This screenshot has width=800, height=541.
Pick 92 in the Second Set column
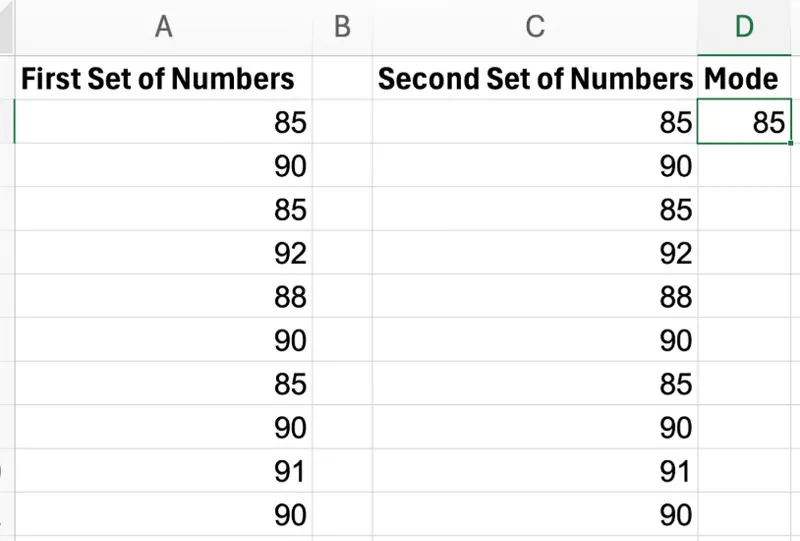(535, 253)
